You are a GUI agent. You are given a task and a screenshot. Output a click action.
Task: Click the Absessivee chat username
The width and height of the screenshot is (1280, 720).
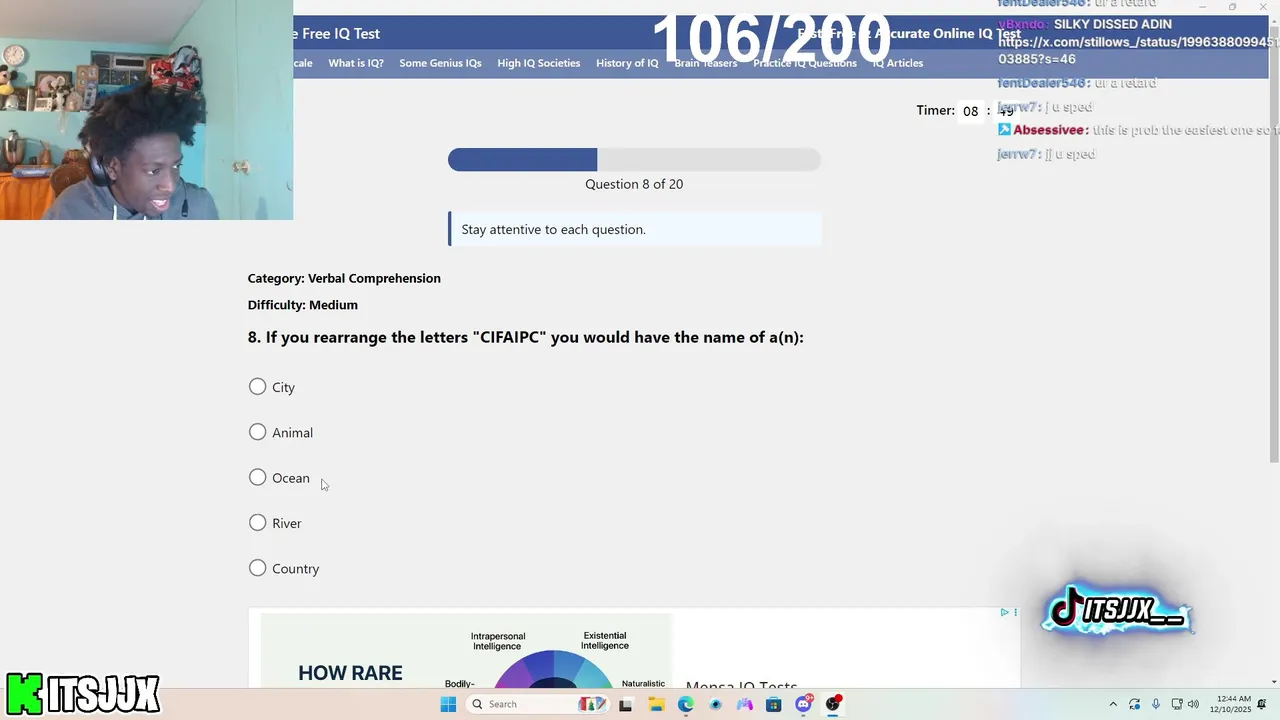point(1049,130)
